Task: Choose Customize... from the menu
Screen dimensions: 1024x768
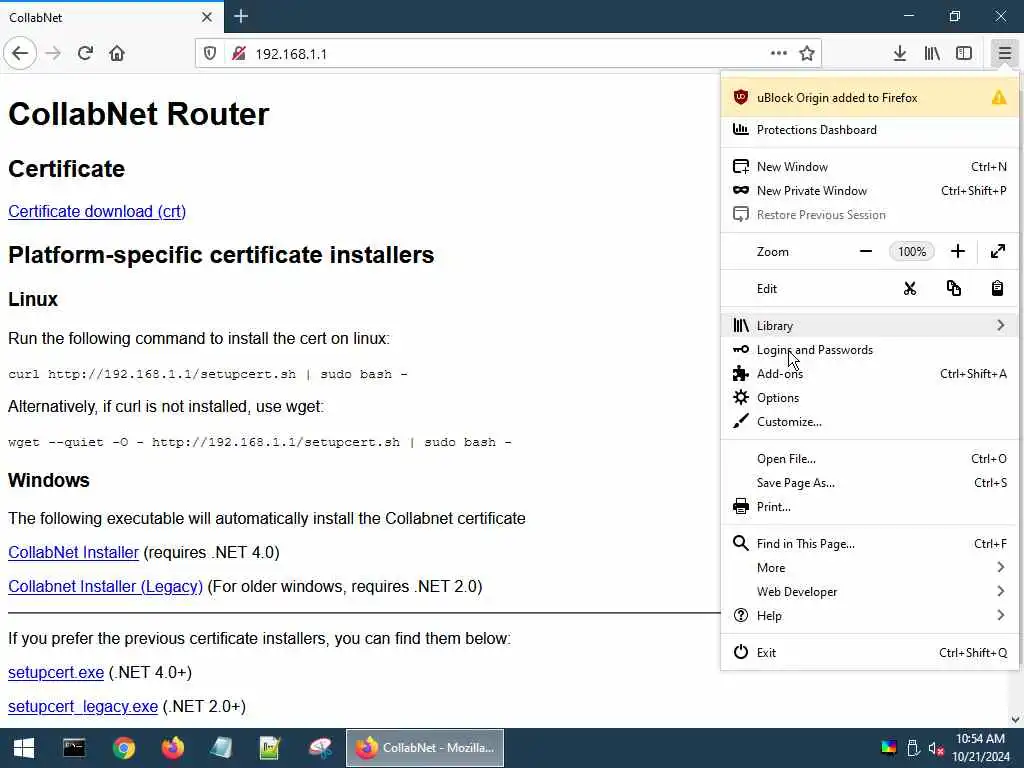Action: pos(870,422)
